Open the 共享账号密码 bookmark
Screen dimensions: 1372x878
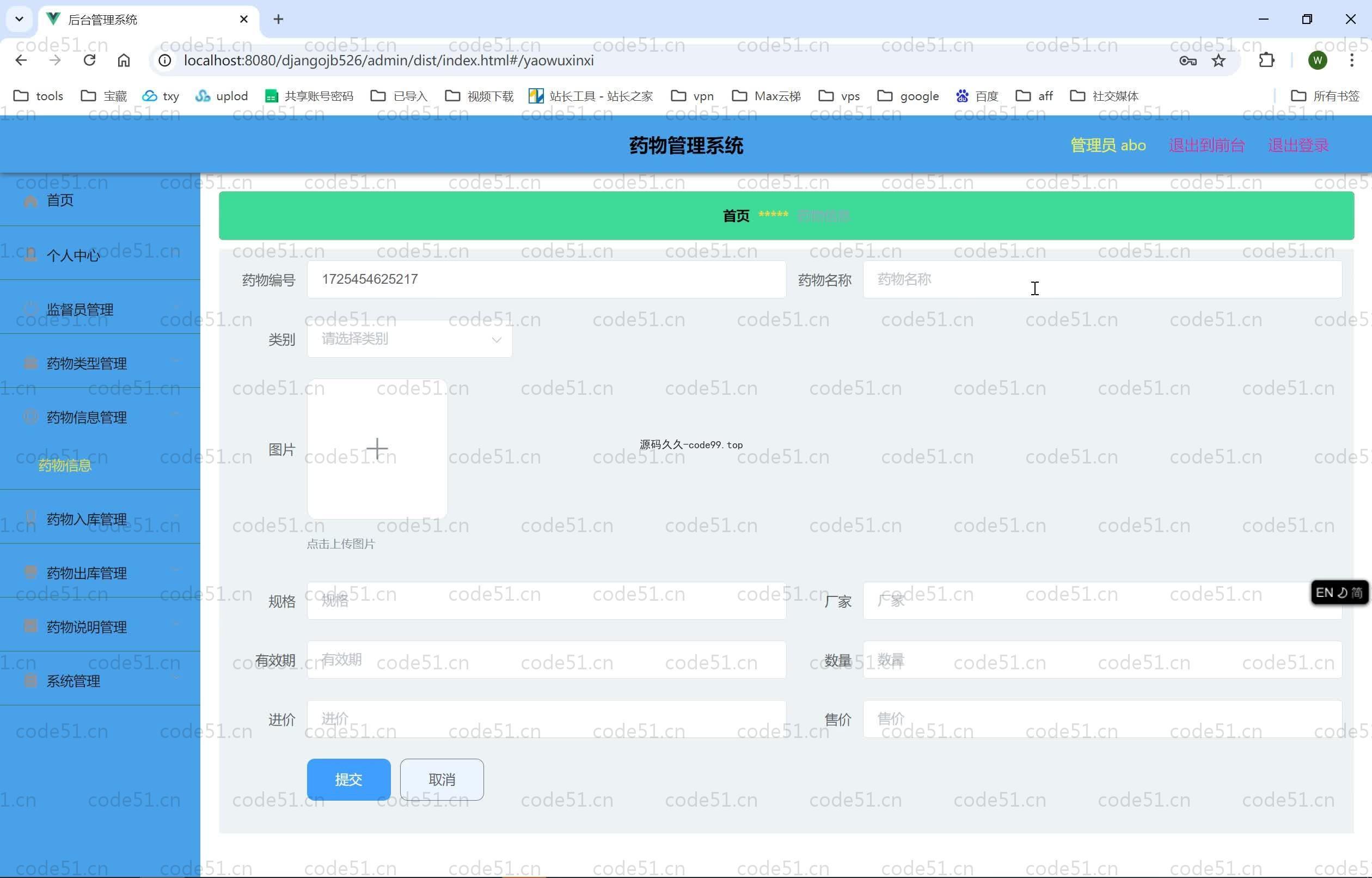pyautogui.click(x=309, y=96)
